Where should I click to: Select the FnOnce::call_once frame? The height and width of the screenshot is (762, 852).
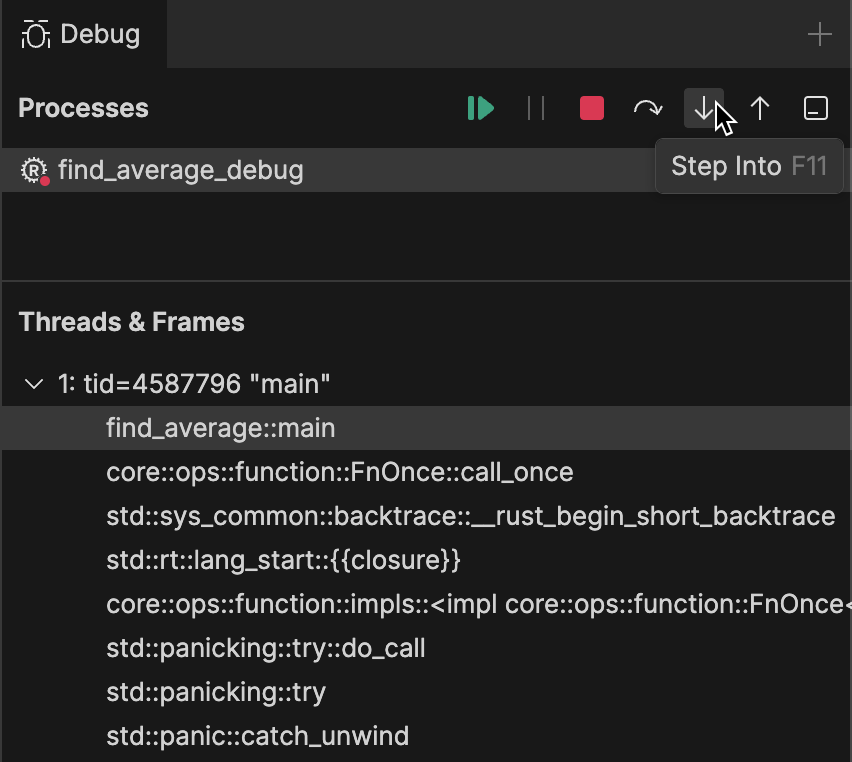(x=340, y=472)
